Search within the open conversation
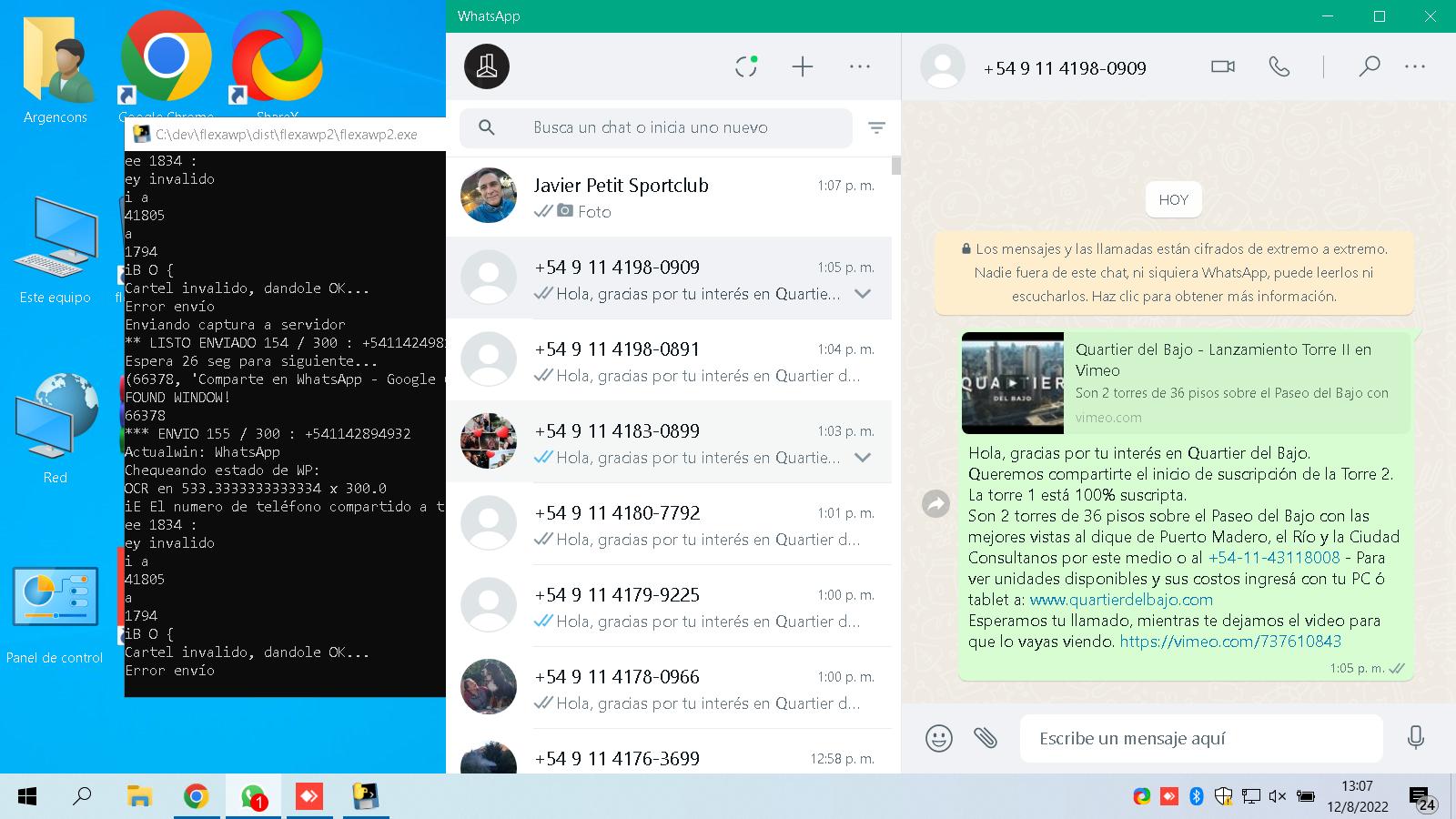The image size is (1456, 819). pyautogui.click(x=1370, y=66)
